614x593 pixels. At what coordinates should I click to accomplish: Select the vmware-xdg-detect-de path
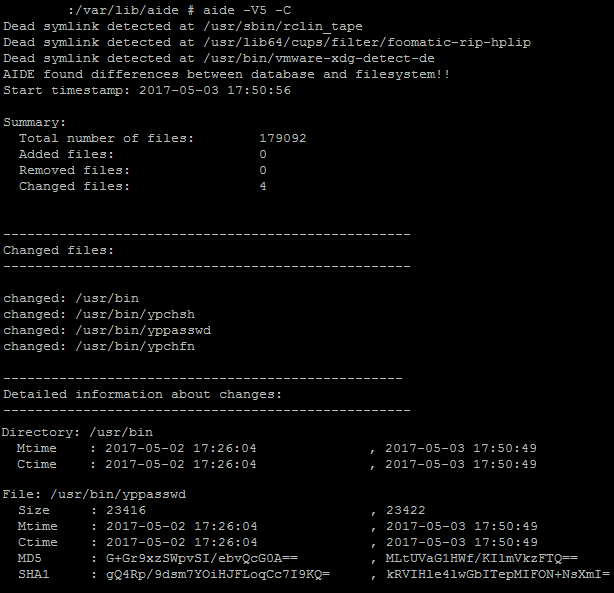click(319, 58)
